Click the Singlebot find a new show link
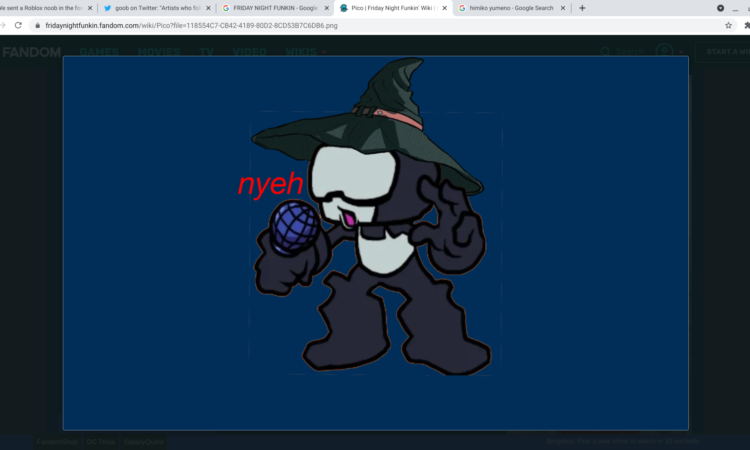The width and height of the screenshot is (750, 450). tap(623, 441)
